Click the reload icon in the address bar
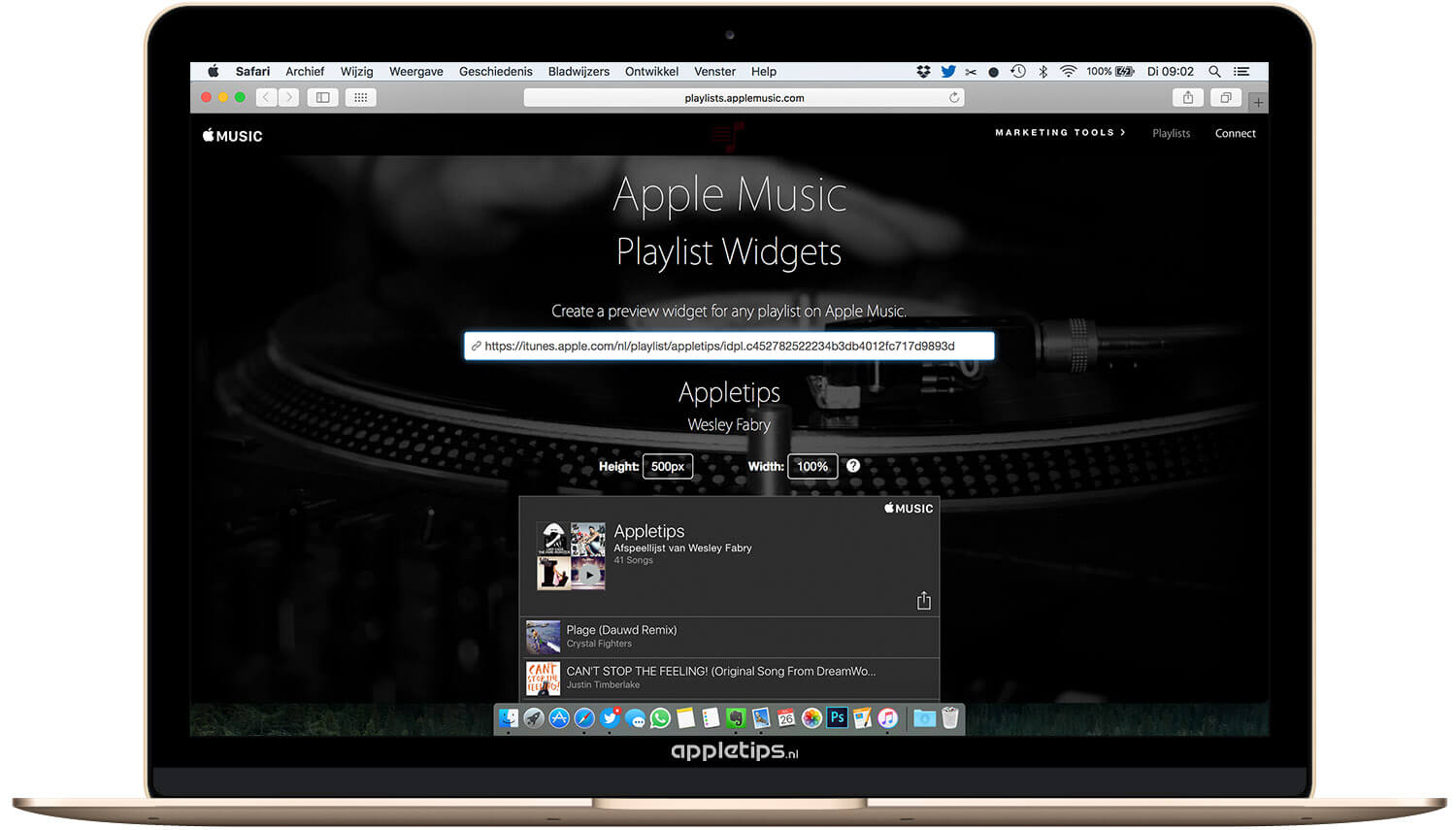 click(954, 97)
